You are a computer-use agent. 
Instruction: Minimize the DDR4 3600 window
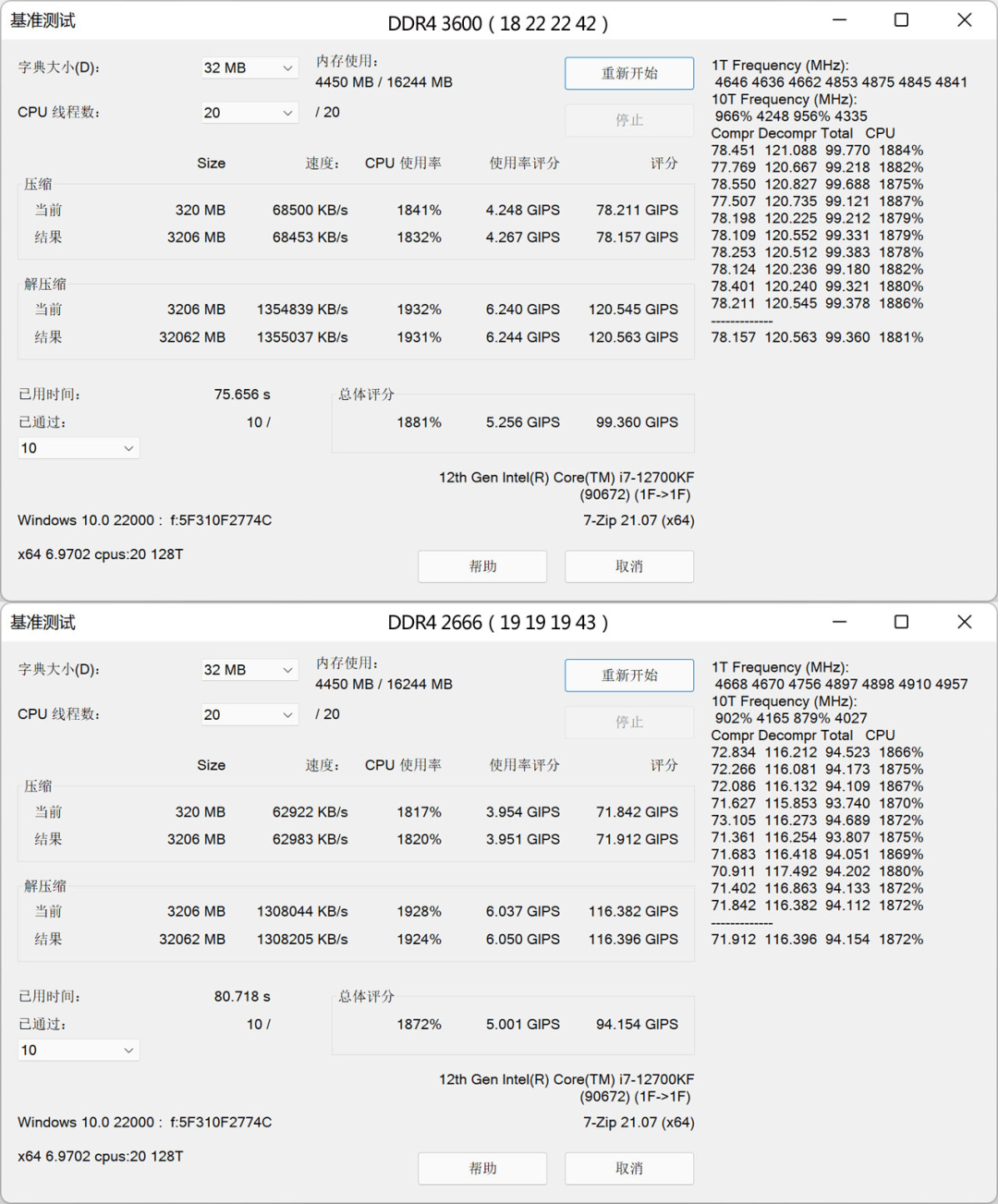click(839, 20)
